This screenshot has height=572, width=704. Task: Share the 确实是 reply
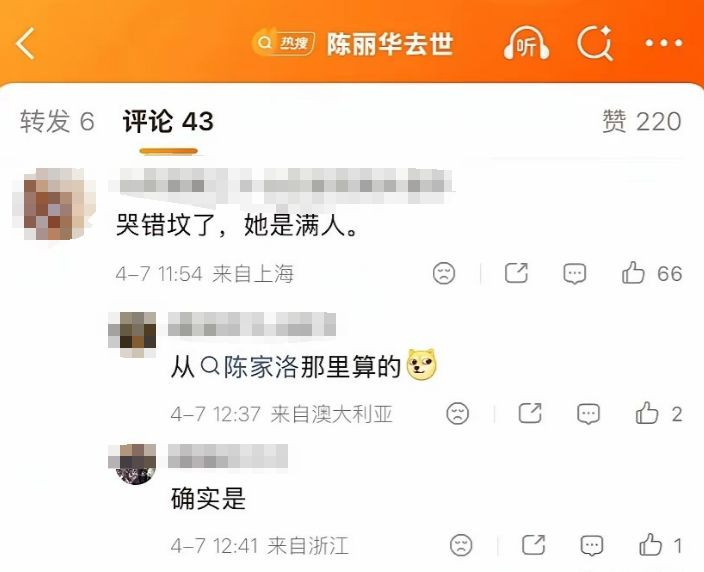(x=533, y=545)
